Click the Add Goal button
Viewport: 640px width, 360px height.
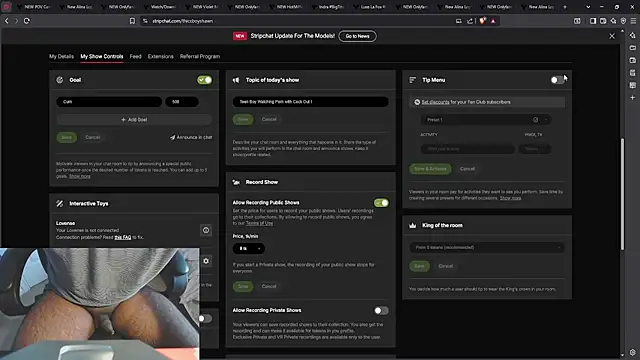point(134,120)
